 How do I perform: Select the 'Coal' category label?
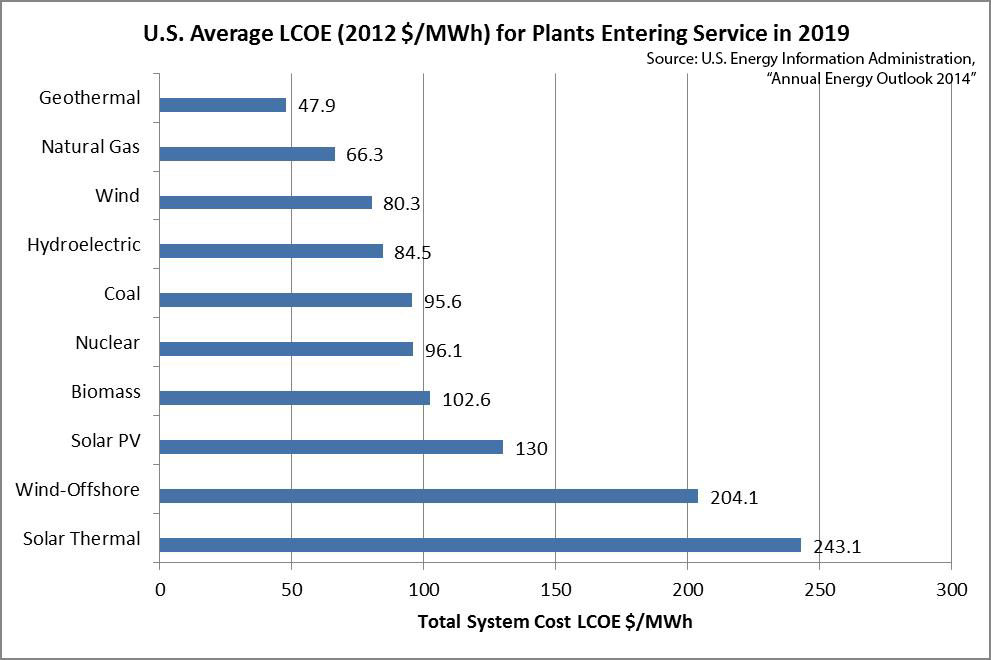pos(122,294)
